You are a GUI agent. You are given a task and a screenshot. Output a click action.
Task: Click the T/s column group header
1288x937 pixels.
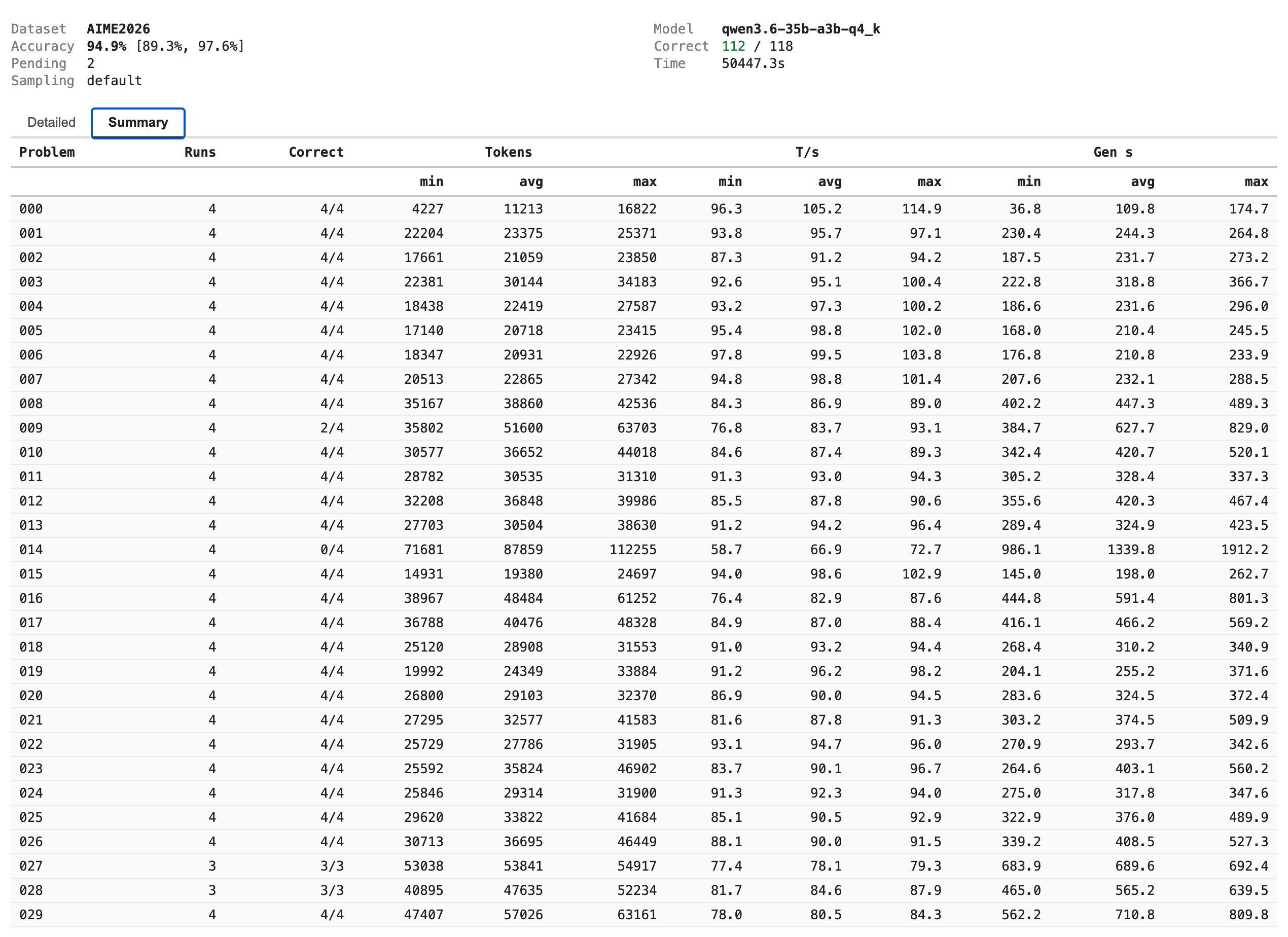coord(807,152)
